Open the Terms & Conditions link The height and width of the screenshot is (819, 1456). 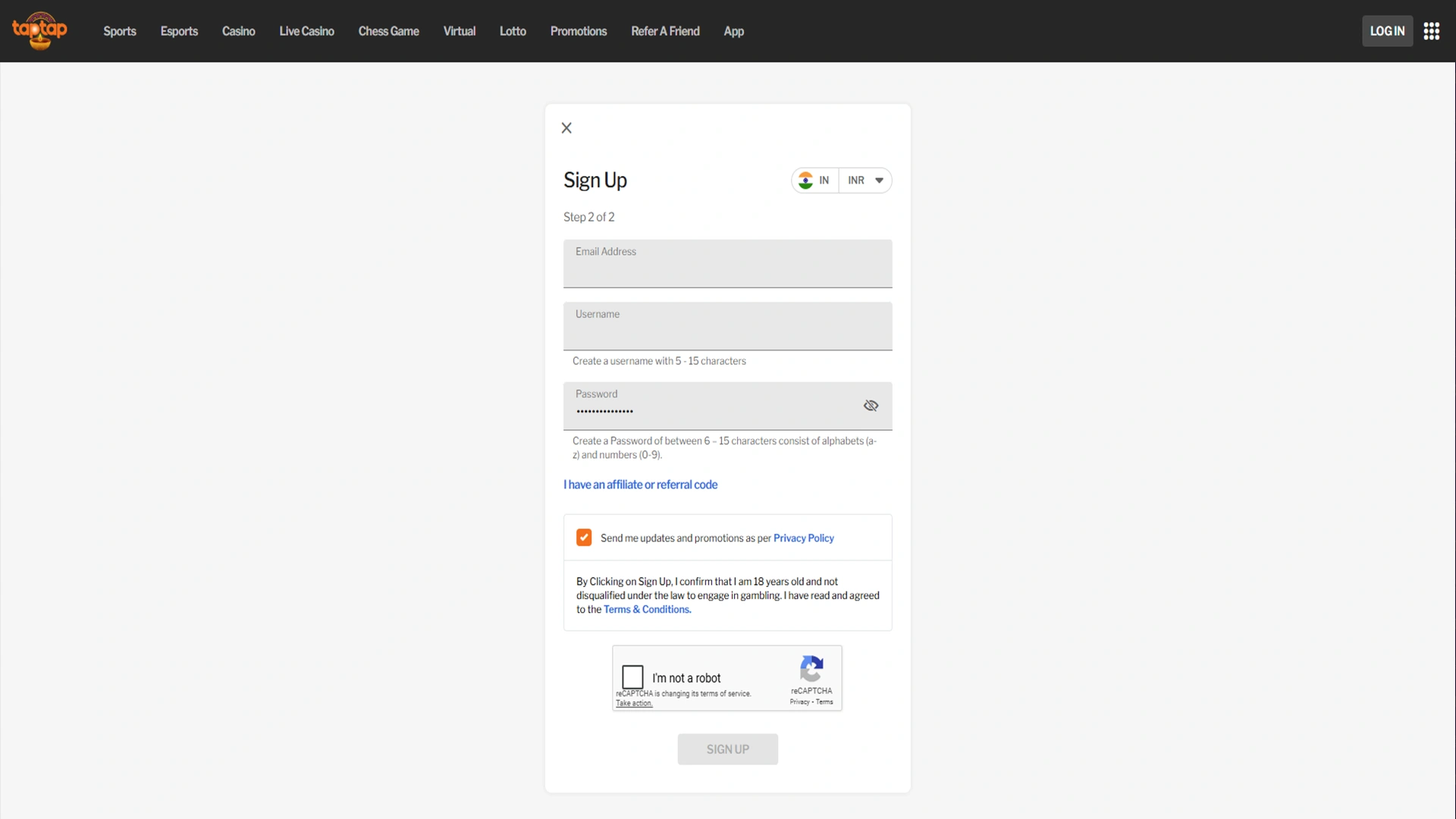pos(647,609)
